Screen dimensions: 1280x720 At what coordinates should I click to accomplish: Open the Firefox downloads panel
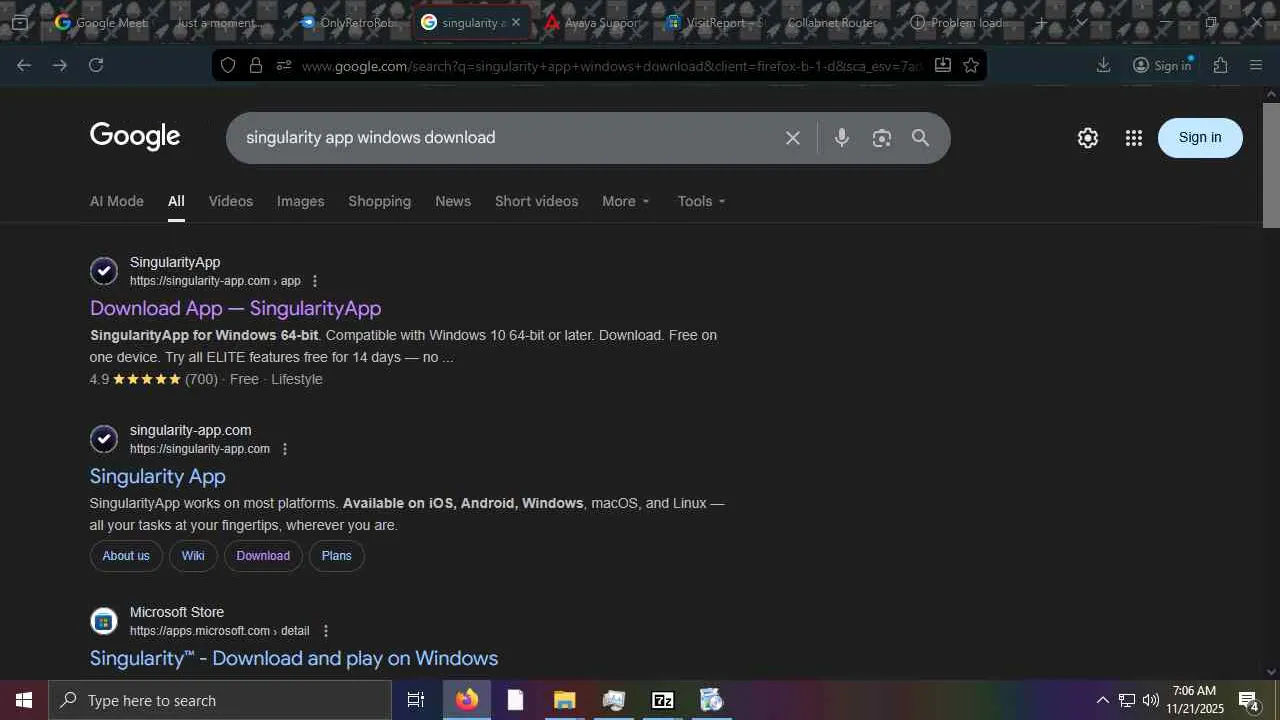tap(1103, 65)
